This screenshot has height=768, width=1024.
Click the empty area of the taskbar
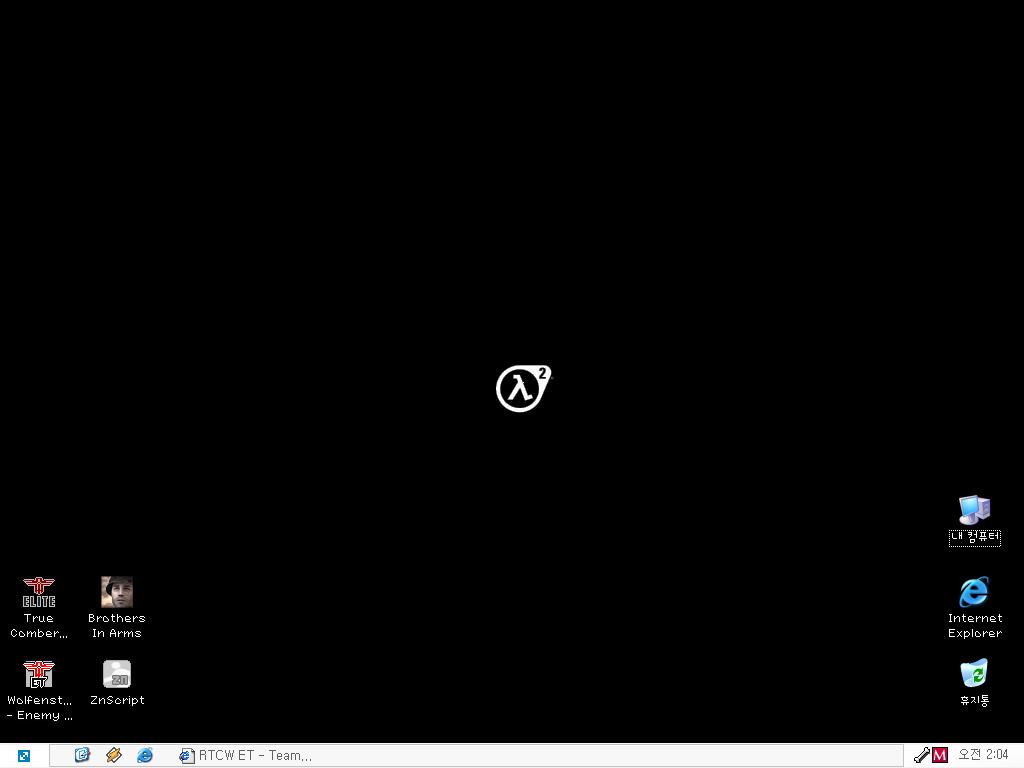pos(600,756)
